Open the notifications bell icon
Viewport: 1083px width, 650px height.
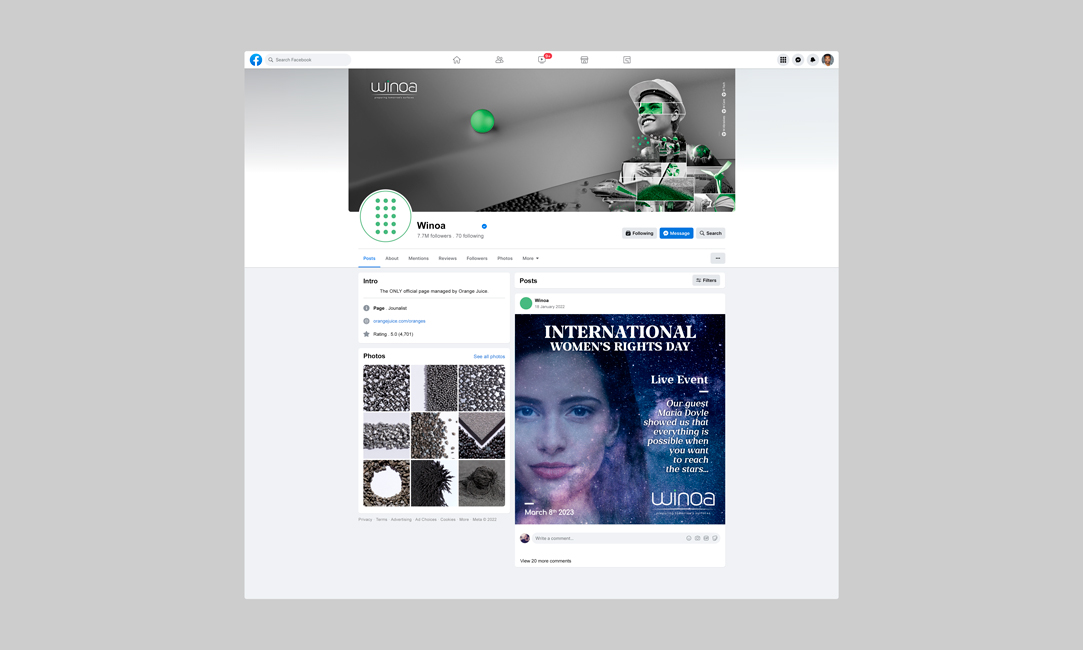(x=813, y=60)
